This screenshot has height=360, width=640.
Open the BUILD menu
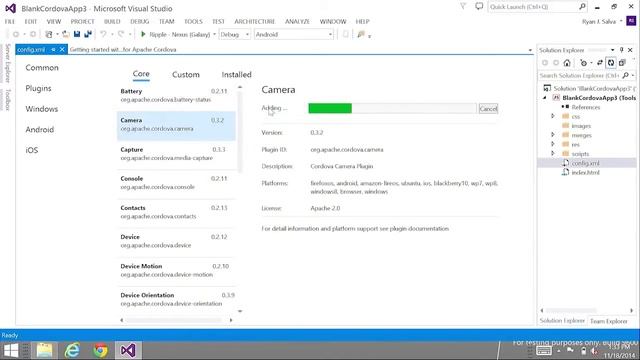112,21
